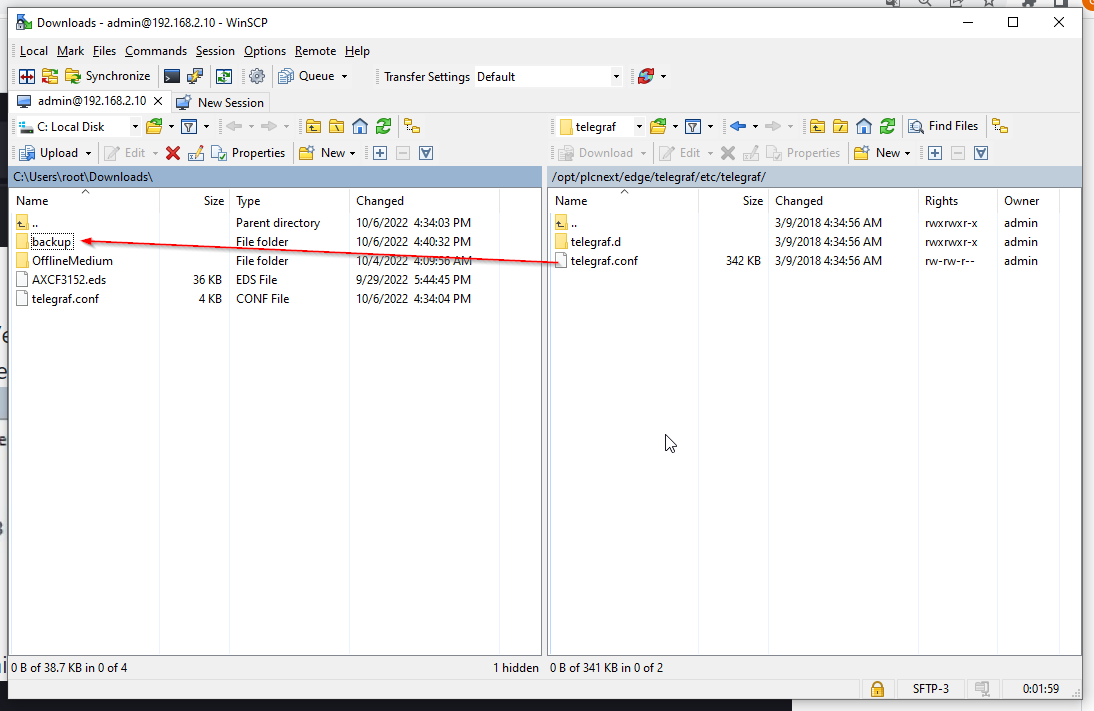Go to remote parent directory icon
This screenshot has height=711, width=1094.
(817, 126)
